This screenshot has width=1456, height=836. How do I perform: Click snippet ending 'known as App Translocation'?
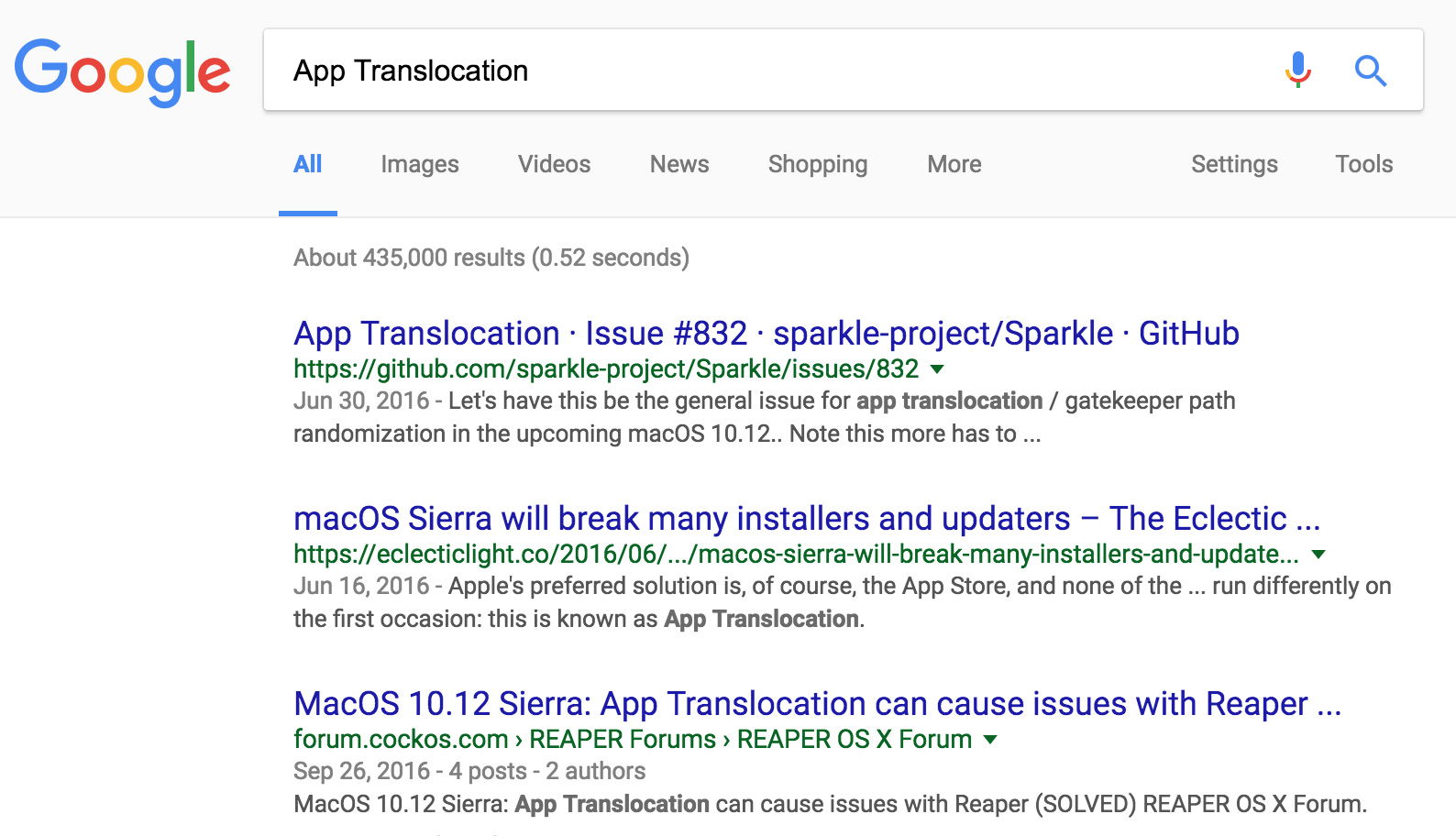point(843,602)
